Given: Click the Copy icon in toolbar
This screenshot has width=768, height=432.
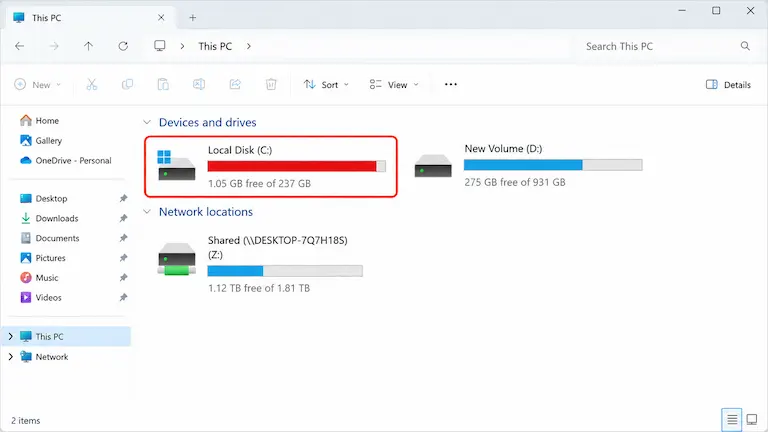Looking at the screenshot, I should 127,84.
